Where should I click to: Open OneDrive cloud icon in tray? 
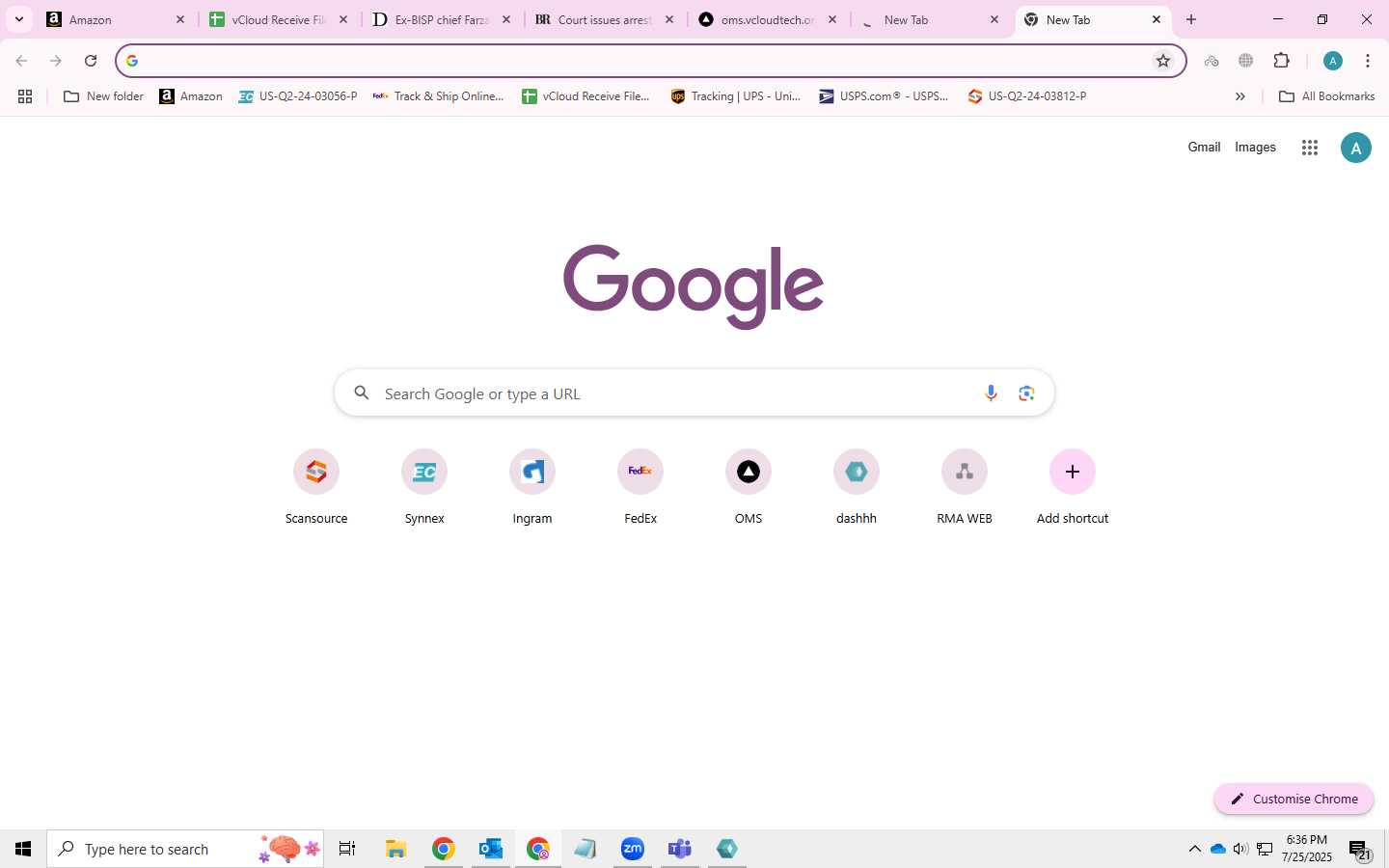tap(1217, 849)
